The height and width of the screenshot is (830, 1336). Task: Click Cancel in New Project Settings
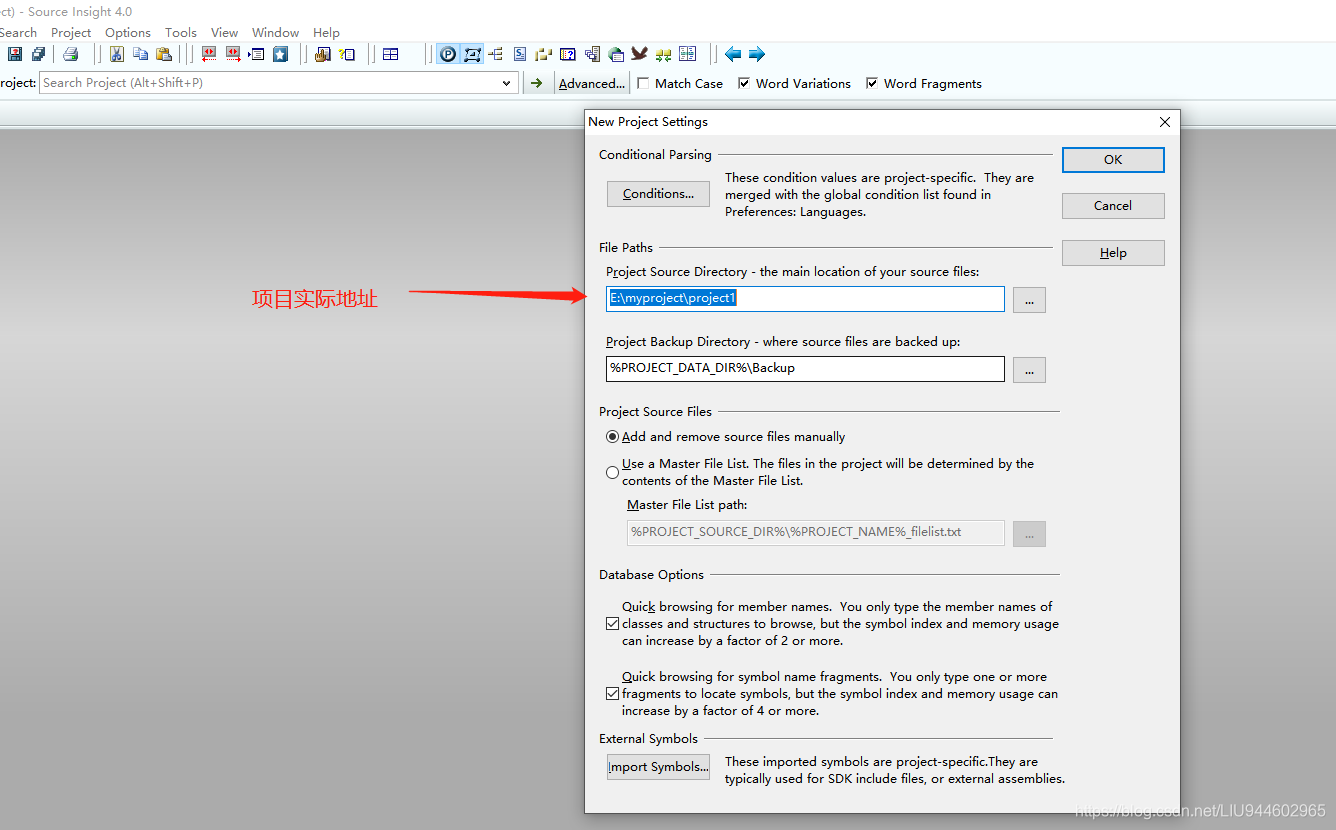click(1113, 206)
